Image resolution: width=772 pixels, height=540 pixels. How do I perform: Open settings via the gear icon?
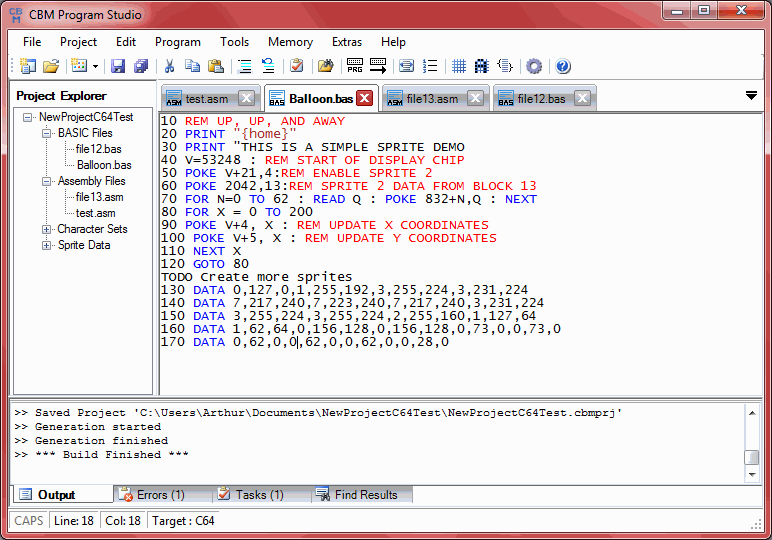tap(534, 67)
